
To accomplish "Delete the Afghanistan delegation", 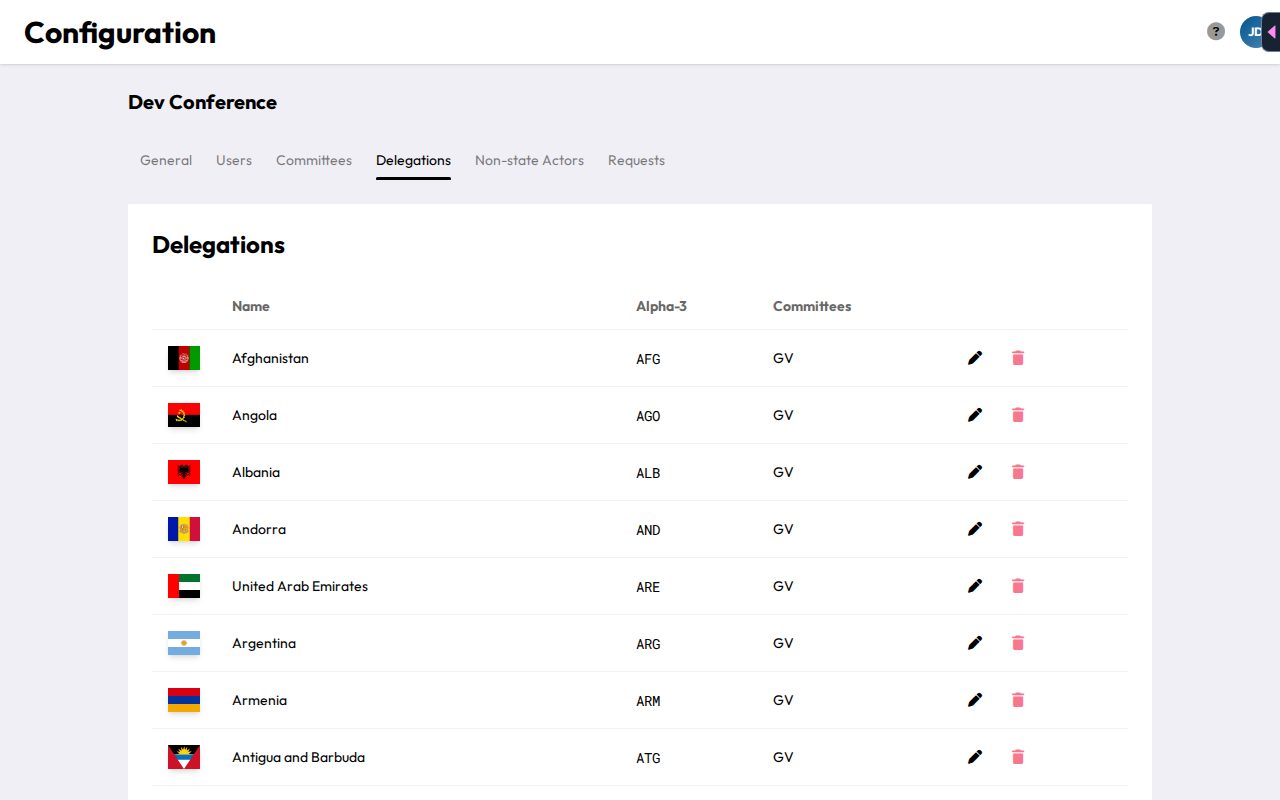I will [x=1018, y=358].
